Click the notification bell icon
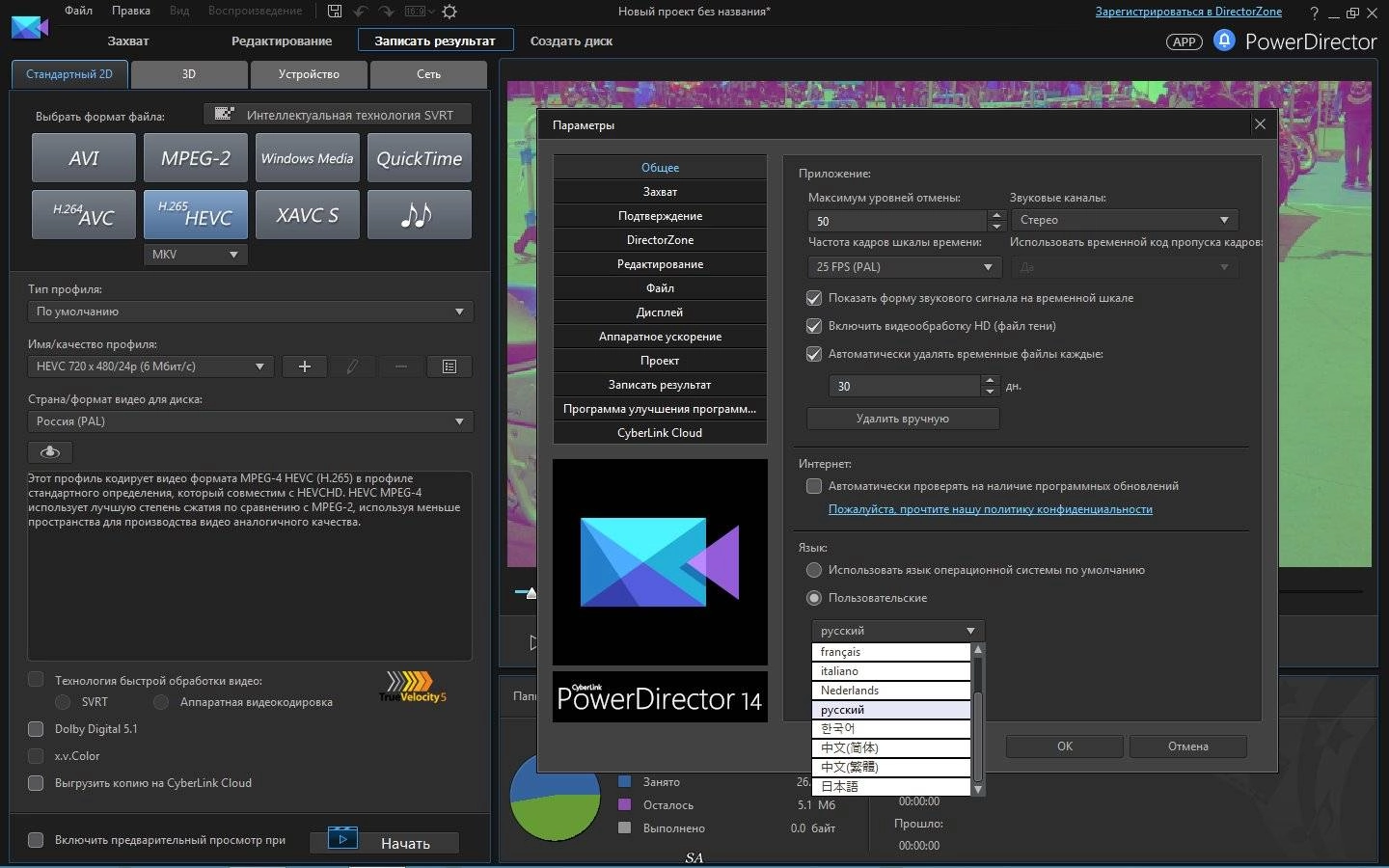The height and width of the screenshot is (868, 1389). (x=1224, y=41)
